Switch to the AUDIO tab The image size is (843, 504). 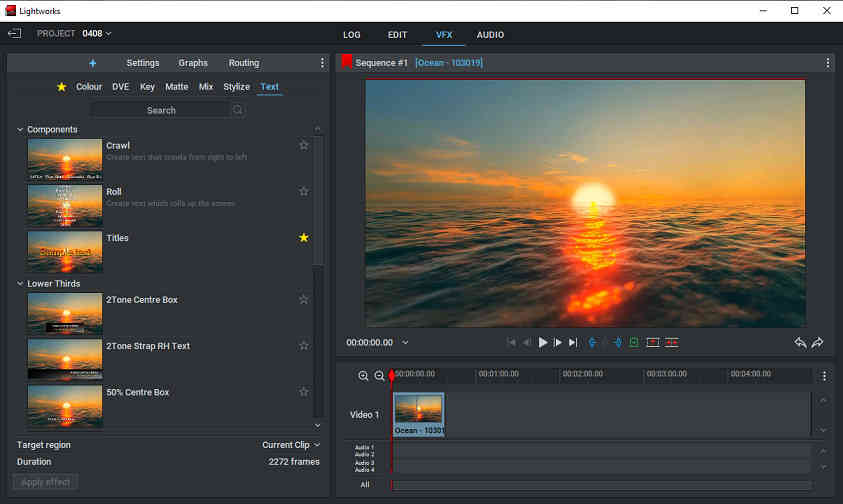click(x=490, y=35)
